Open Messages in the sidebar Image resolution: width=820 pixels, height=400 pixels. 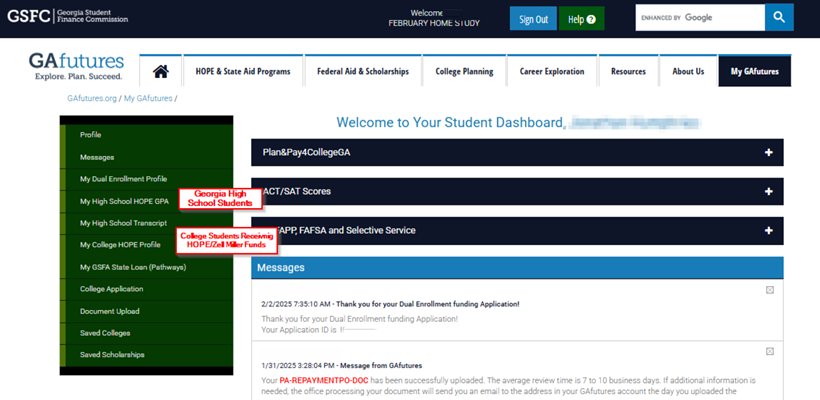(x=146, y=157)
